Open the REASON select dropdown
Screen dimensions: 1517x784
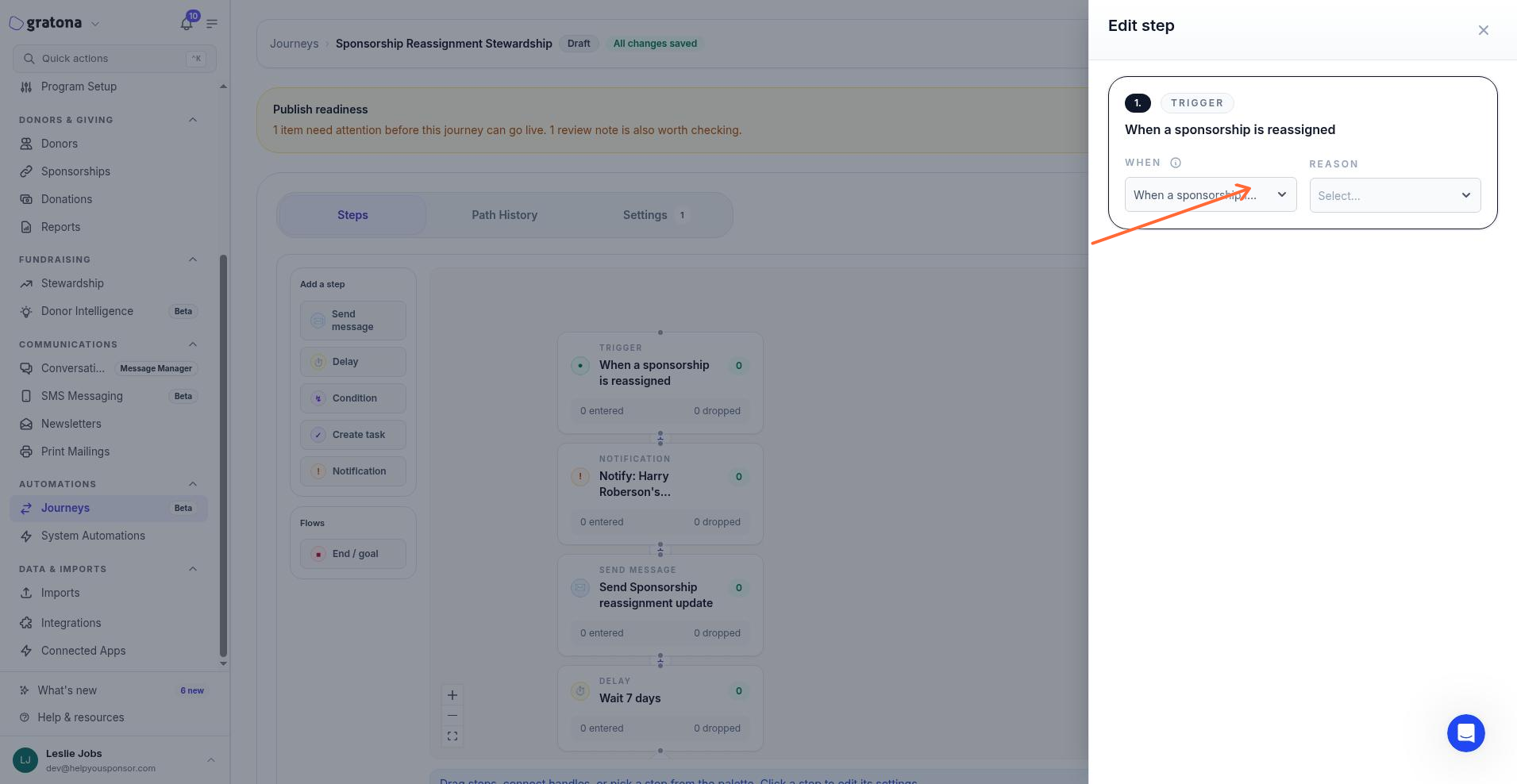pos(1395,195)
